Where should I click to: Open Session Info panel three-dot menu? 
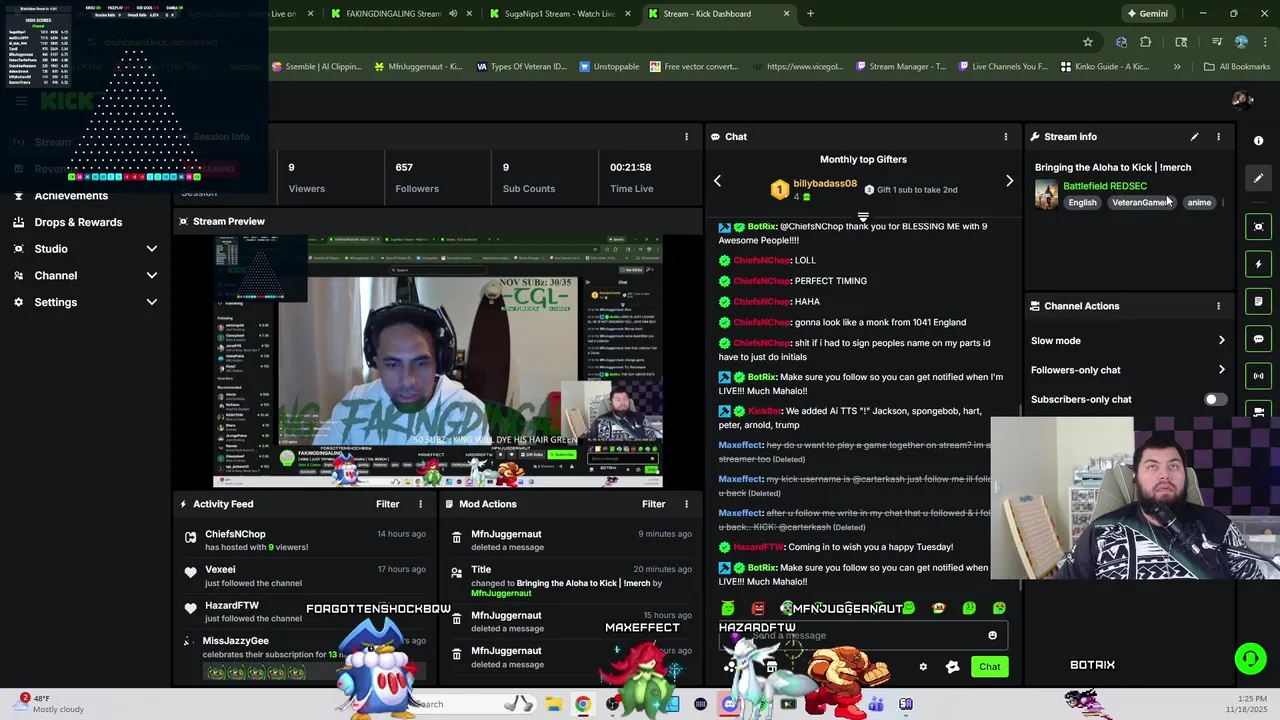pyautogui.click(x=686, y=137)
